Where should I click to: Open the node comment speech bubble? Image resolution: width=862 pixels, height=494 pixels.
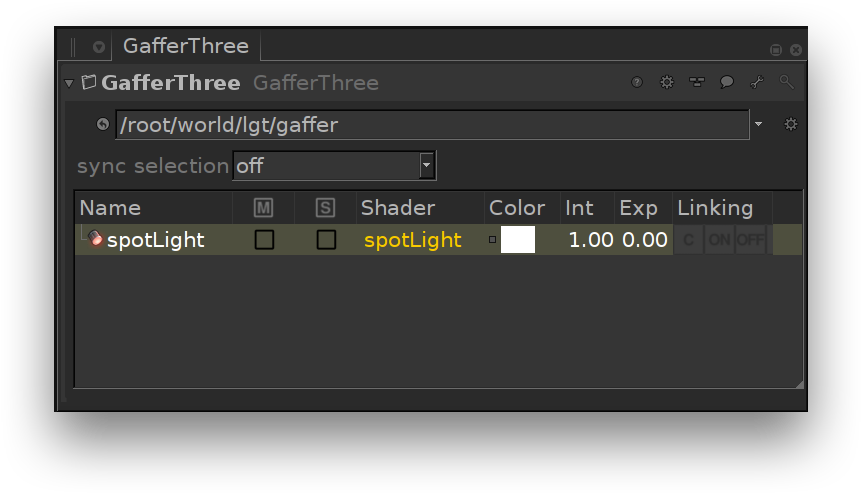[x=727, y=82]
